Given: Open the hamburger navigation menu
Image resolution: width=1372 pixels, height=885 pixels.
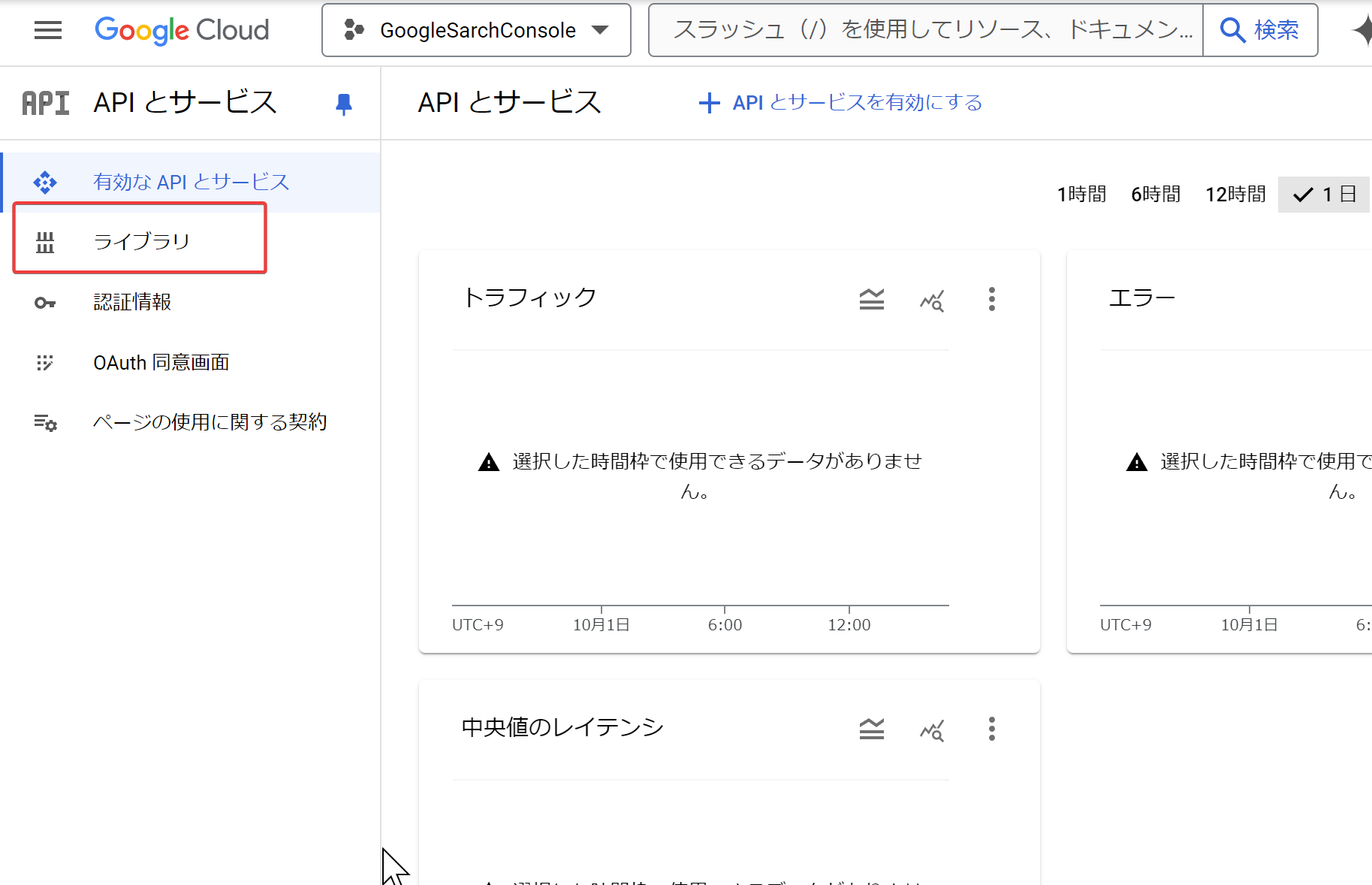Looking at the screenshot, I should point(48,30).
